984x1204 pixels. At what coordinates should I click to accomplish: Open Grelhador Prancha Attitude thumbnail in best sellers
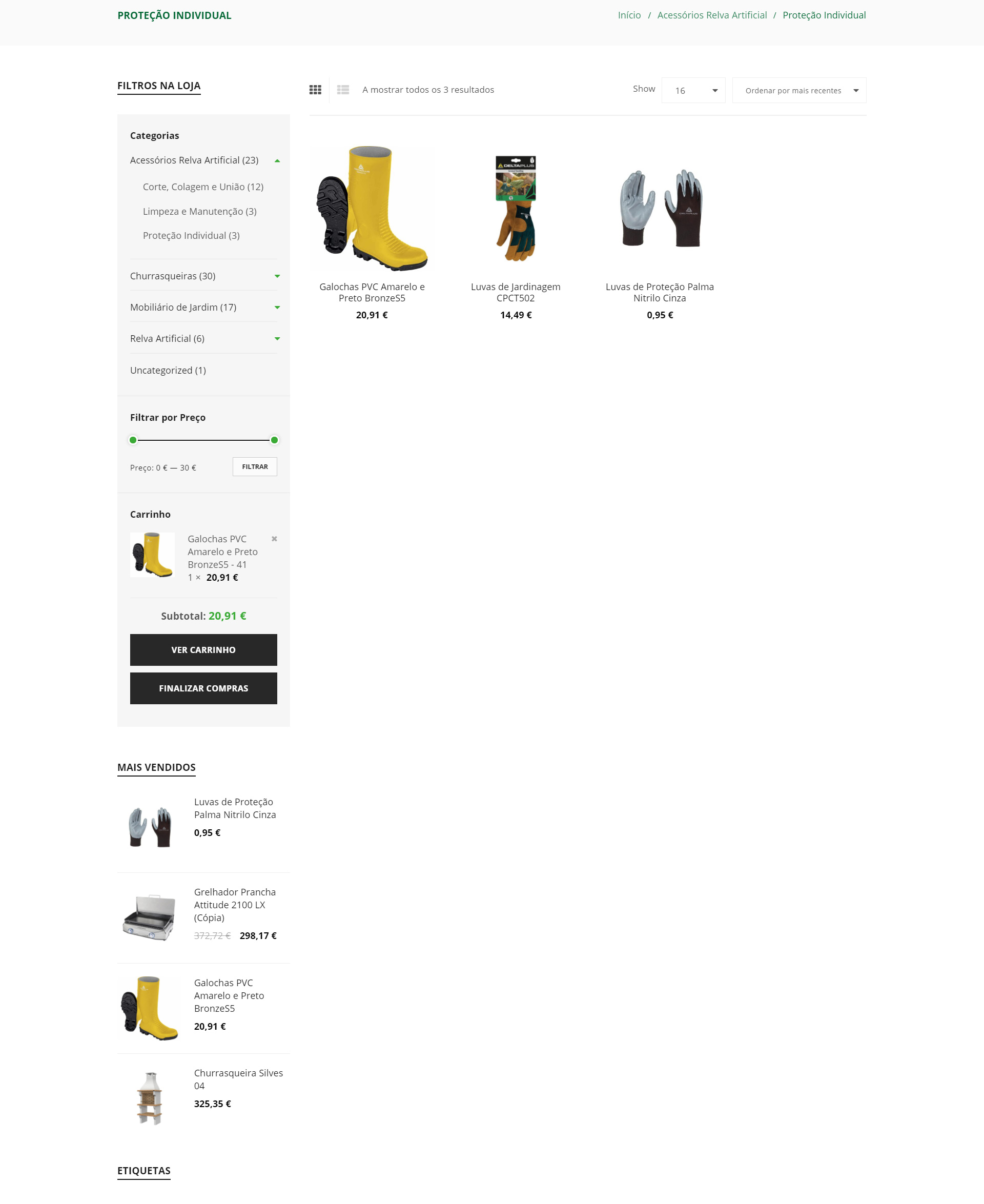pos(149,918)
